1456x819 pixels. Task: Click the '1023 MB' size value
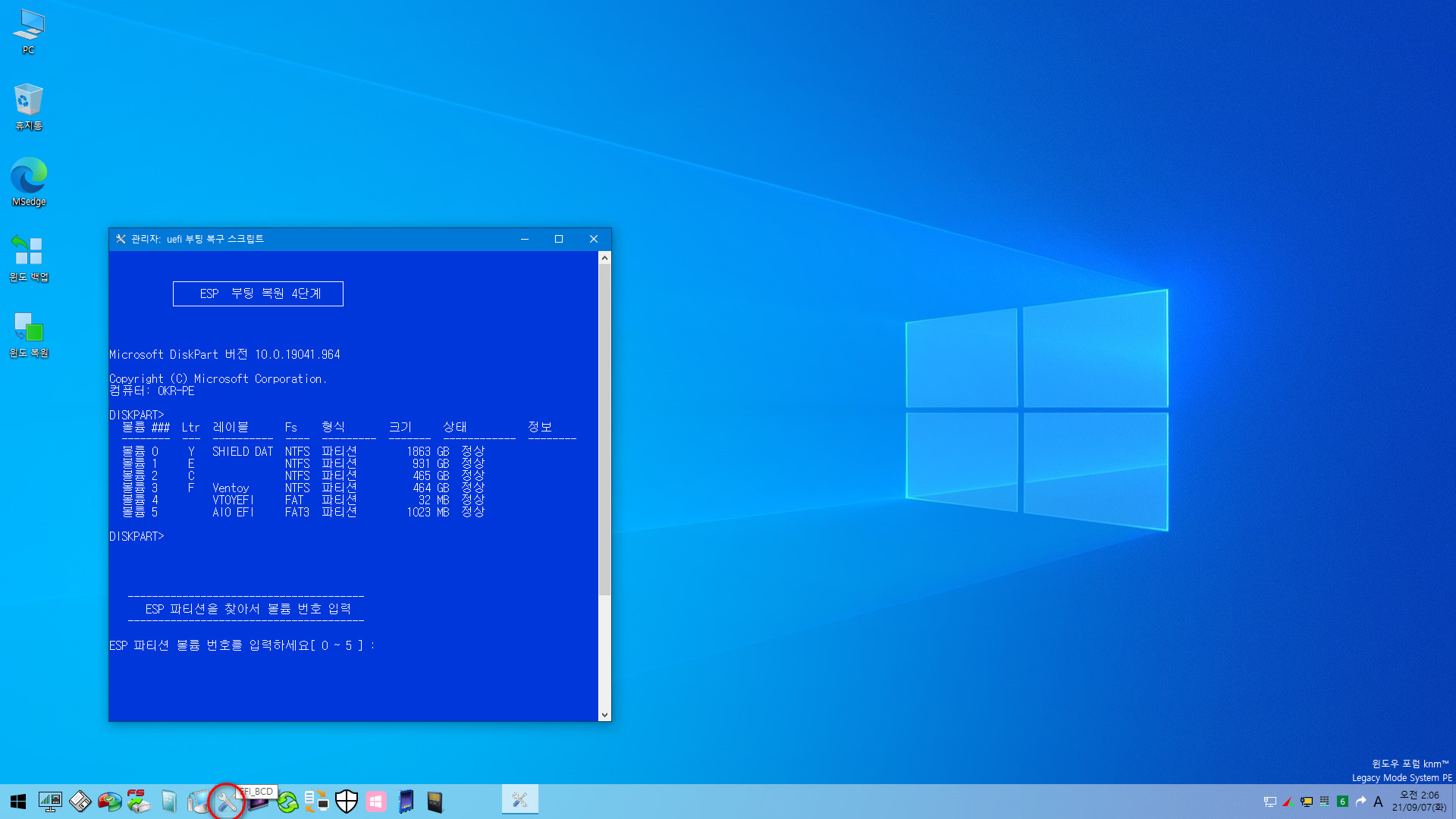point(428,512)
